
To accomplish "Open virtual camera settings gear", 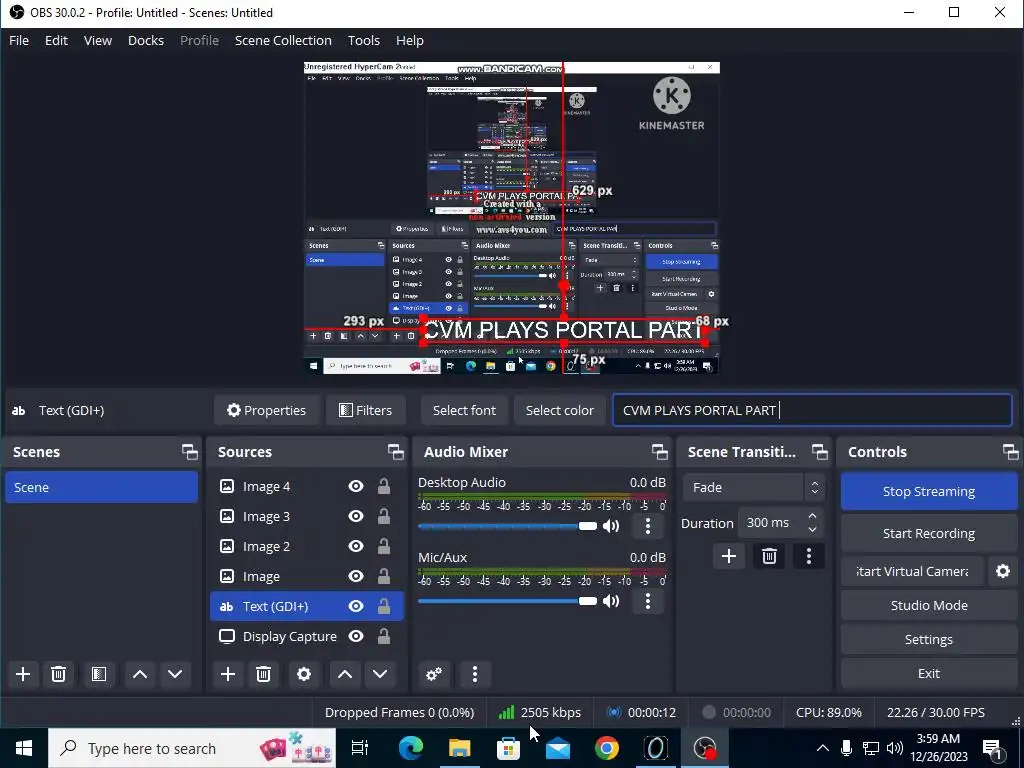I will pyautogui.click(x=1003, y=571).
